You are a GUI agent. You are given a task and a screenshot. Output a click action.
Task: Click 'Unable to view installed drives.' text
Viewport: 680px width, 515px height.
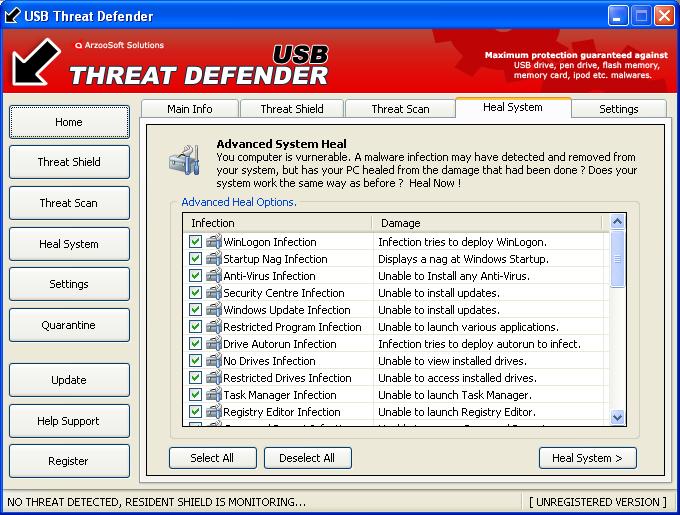[x=452, y=361]
